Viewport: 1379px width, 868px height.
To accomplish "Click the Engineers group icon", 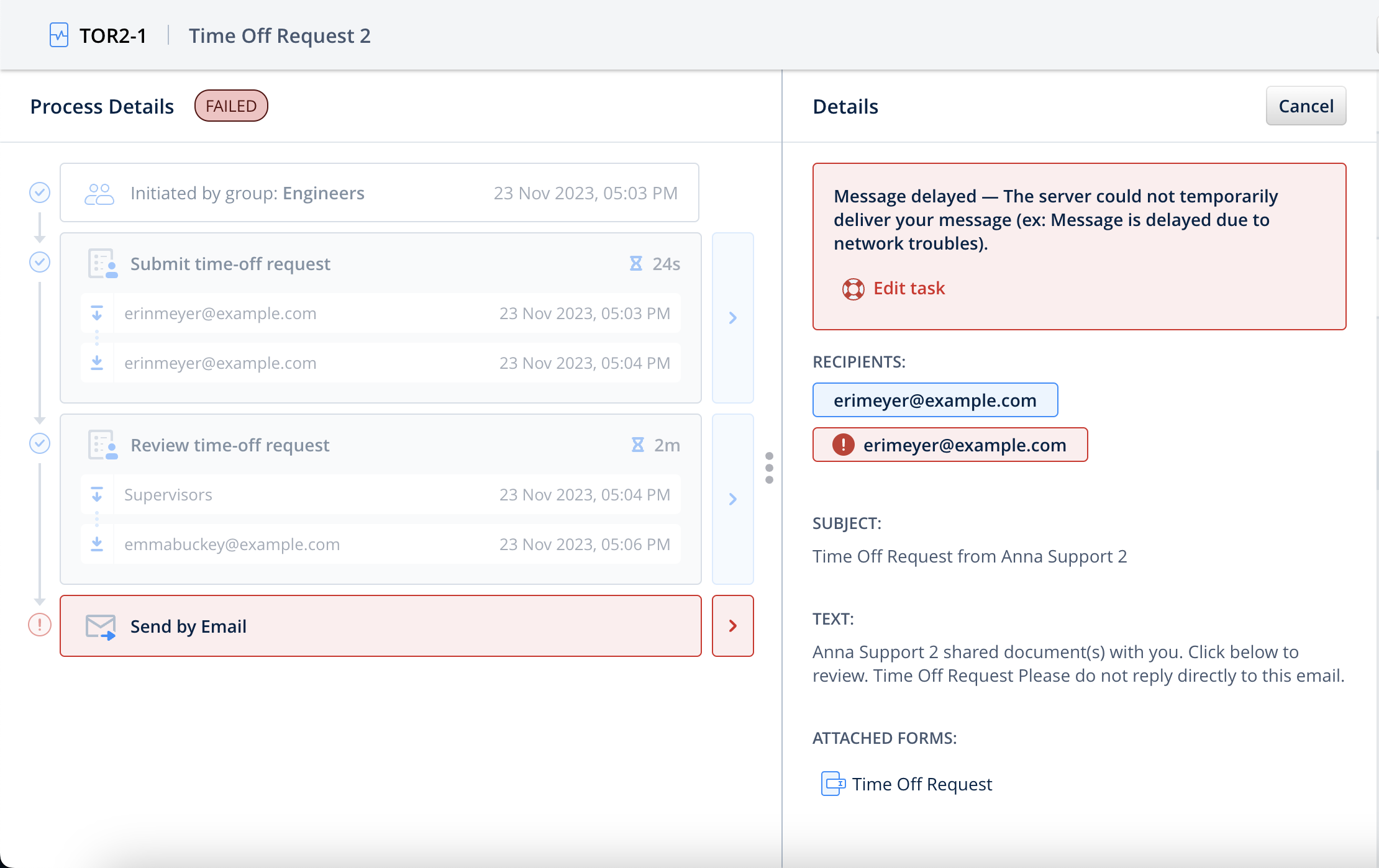I will (x=99, y=194).
